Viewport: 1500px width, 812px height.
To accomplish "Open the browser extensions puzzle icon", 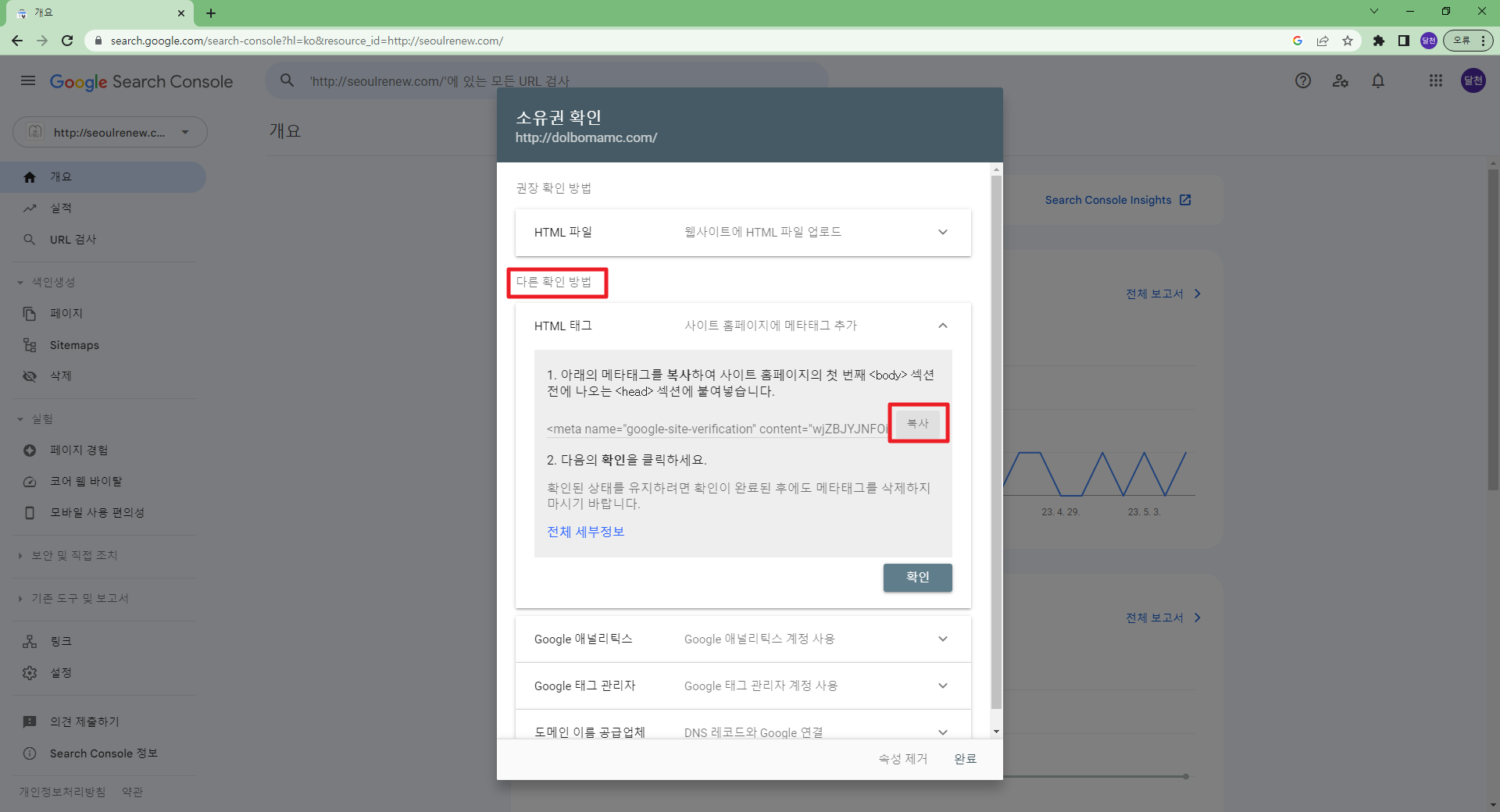I will (x=1379, y=41).
